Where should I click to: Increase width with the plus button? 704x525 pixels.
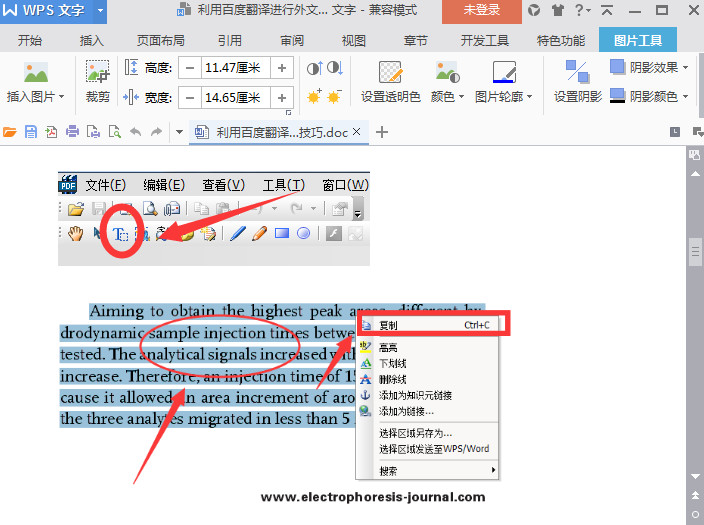(x=282, y=97)
